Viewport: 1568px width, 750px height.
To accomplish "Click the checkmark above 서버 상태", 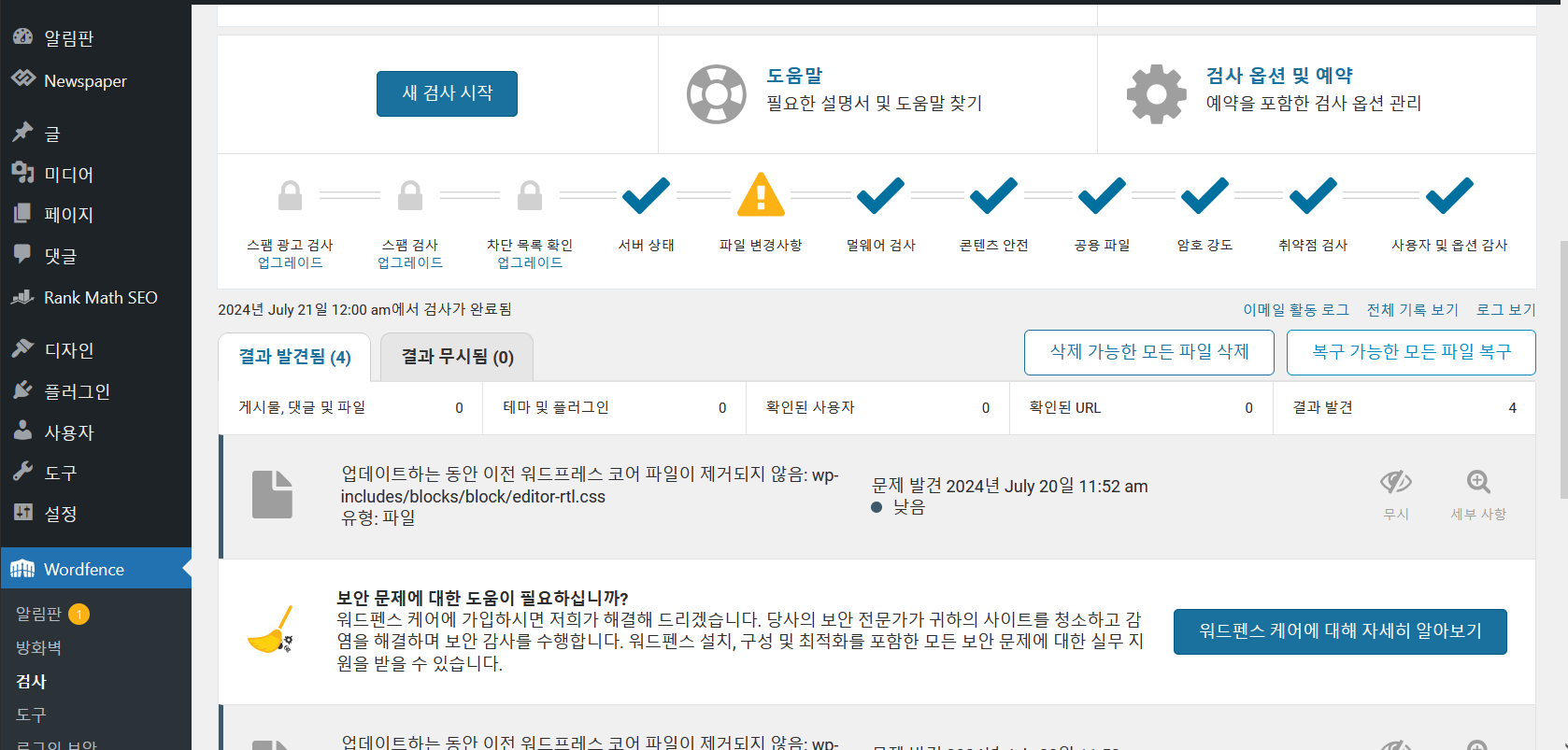I will [x=647, y=195].
